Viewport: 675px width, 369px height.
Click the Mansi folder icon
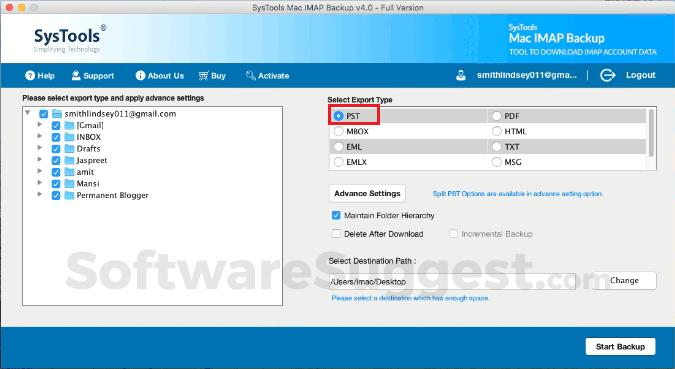coord(69,183)
